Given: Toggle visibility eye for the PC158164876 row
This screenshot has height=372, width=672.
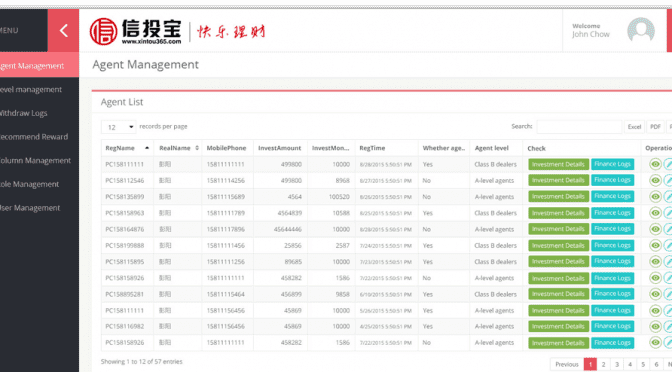Looking at the screenshot, I should [x=655, y=229].
